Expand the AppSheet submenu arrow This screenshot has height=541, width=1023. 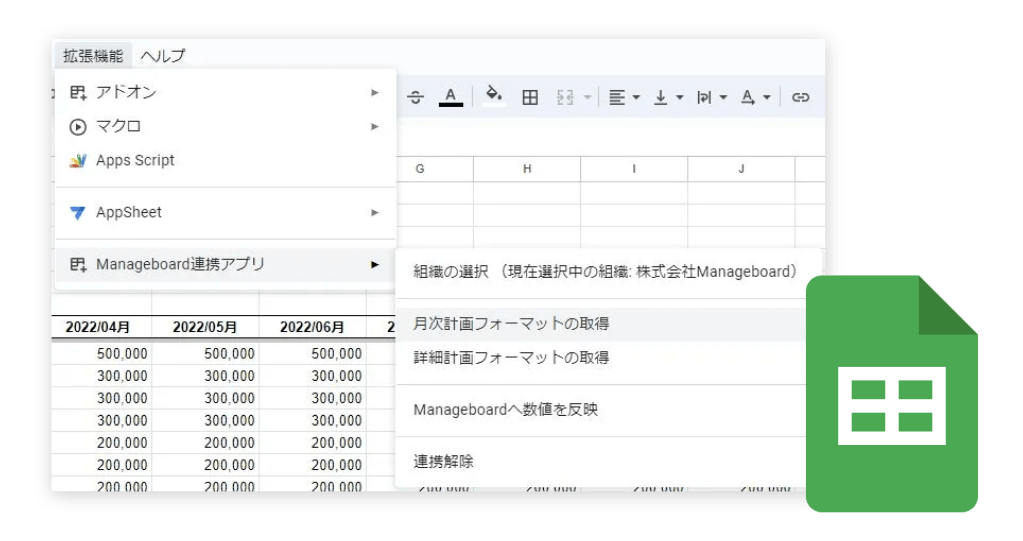pos(374,213)
